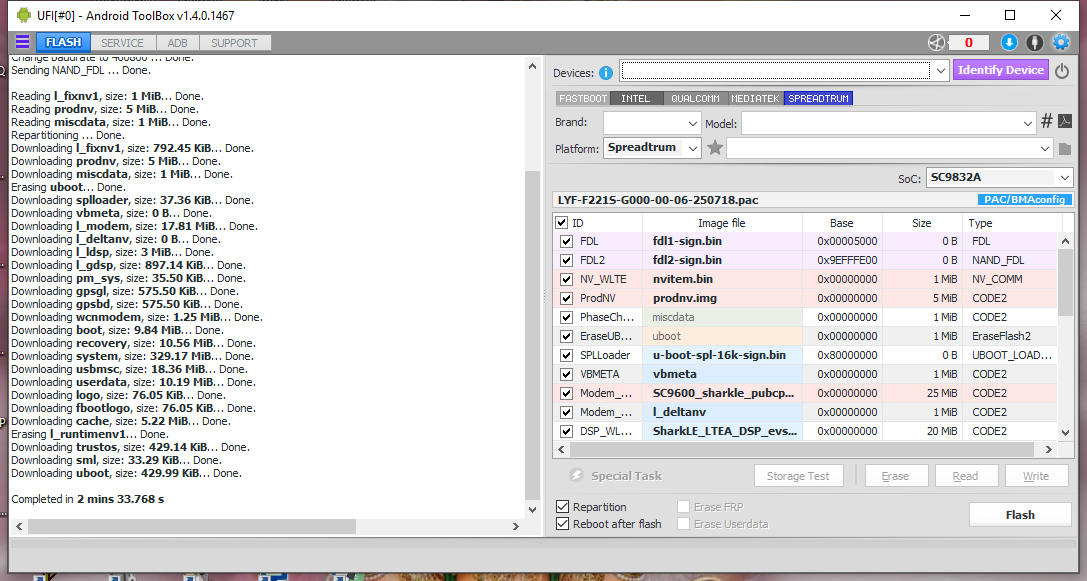Click the Write button
This screenshot has width=1087, height=581.
coord(1036,476)
